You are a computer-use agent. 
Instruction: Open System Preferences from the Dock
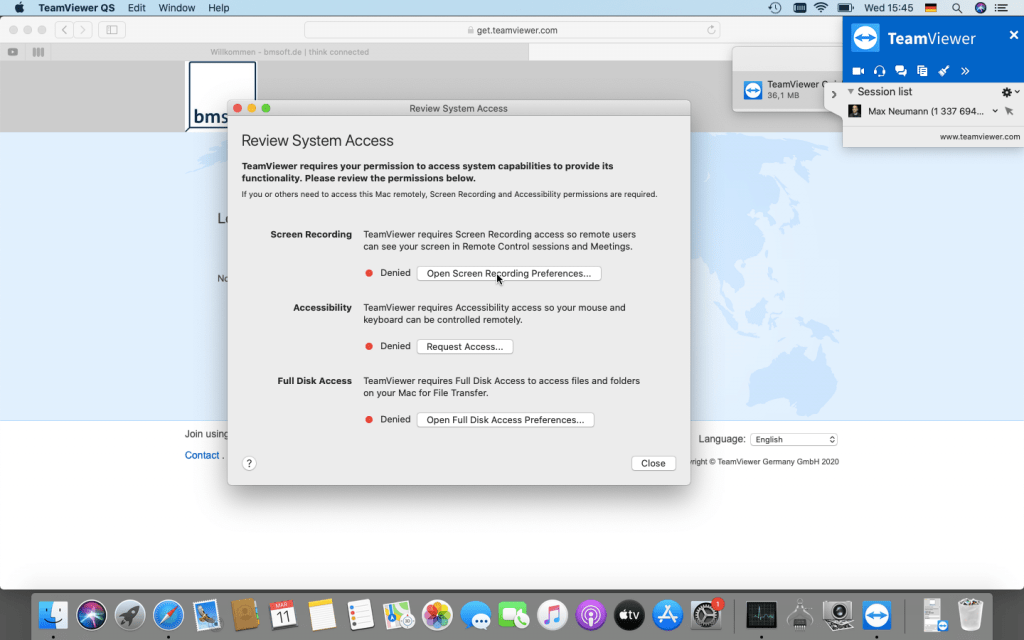tap(706, 615)
